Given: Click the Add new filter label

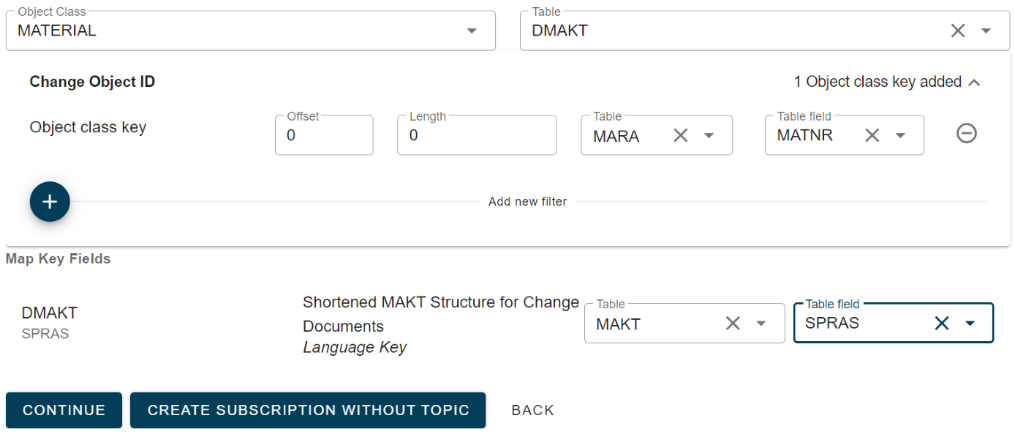Looking at the screenshot, I should tap(527, 202).
